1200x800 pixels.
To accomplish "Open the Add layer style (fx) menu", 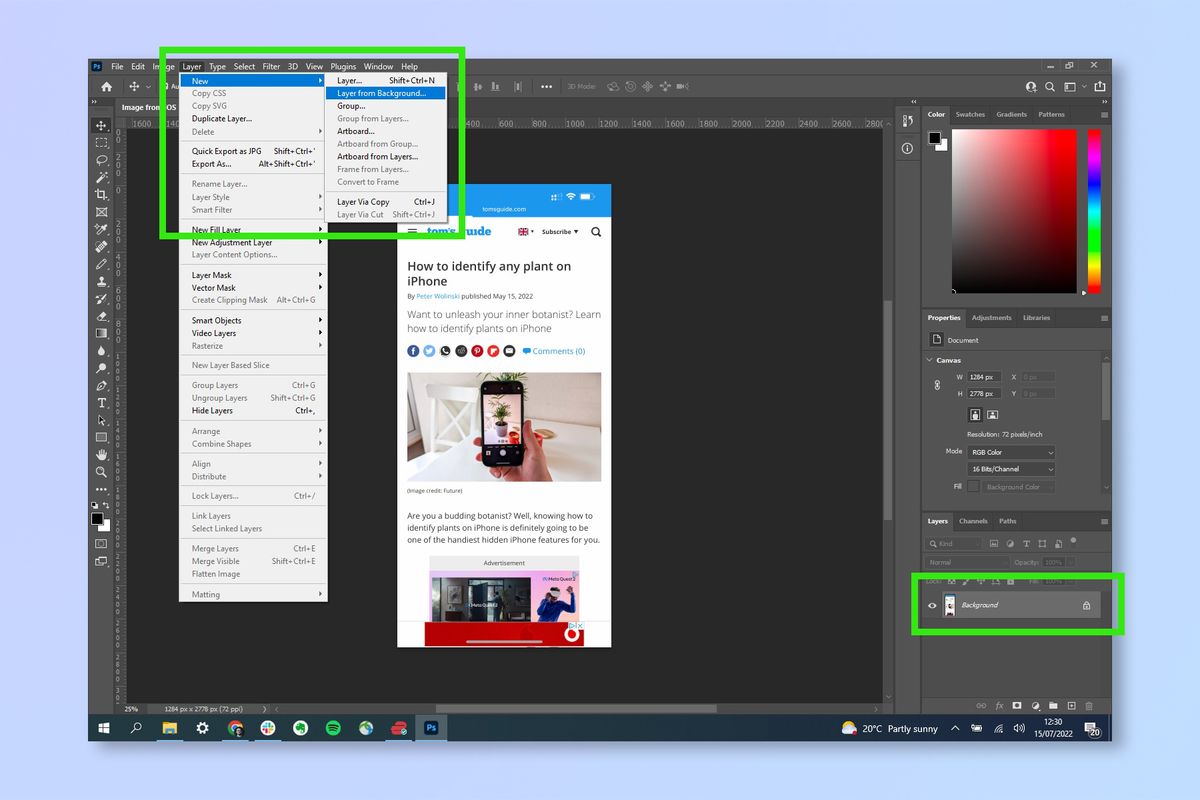I will point(999,705).
